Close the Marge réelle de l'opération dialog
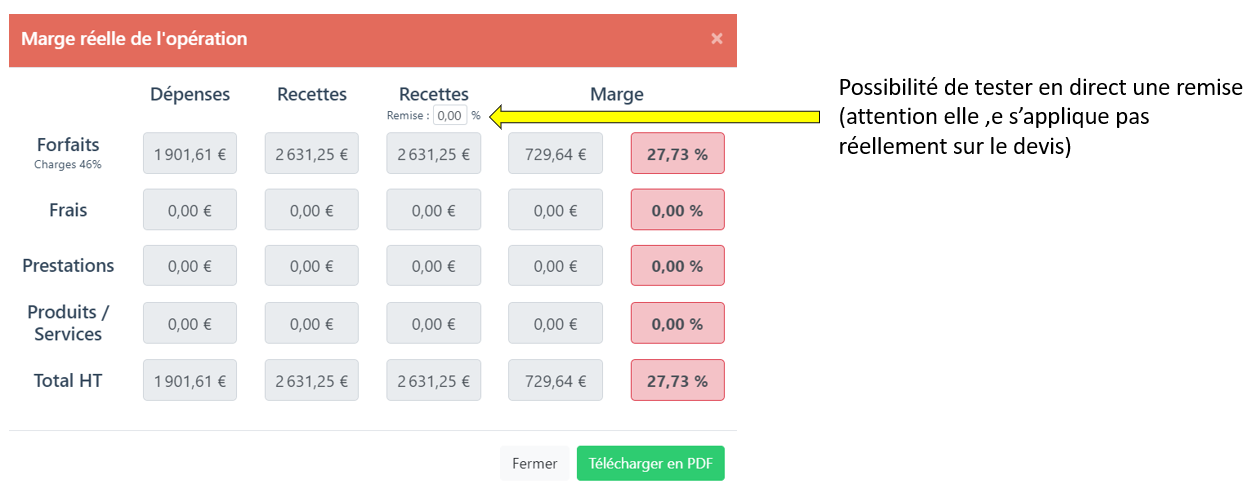The height and width of the screenshot is (492, 1260). pos(716,39)
